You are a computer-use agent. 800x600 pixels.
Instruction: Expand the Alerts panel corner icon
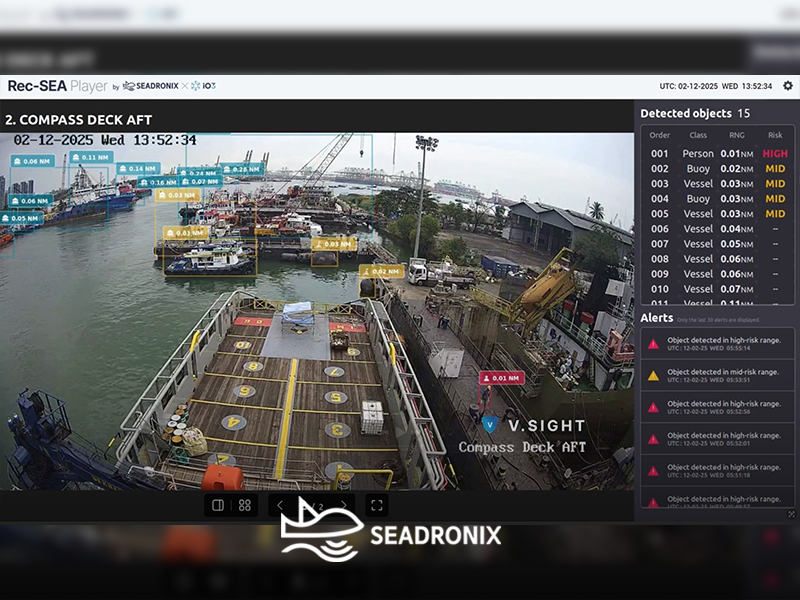point(791,514)
